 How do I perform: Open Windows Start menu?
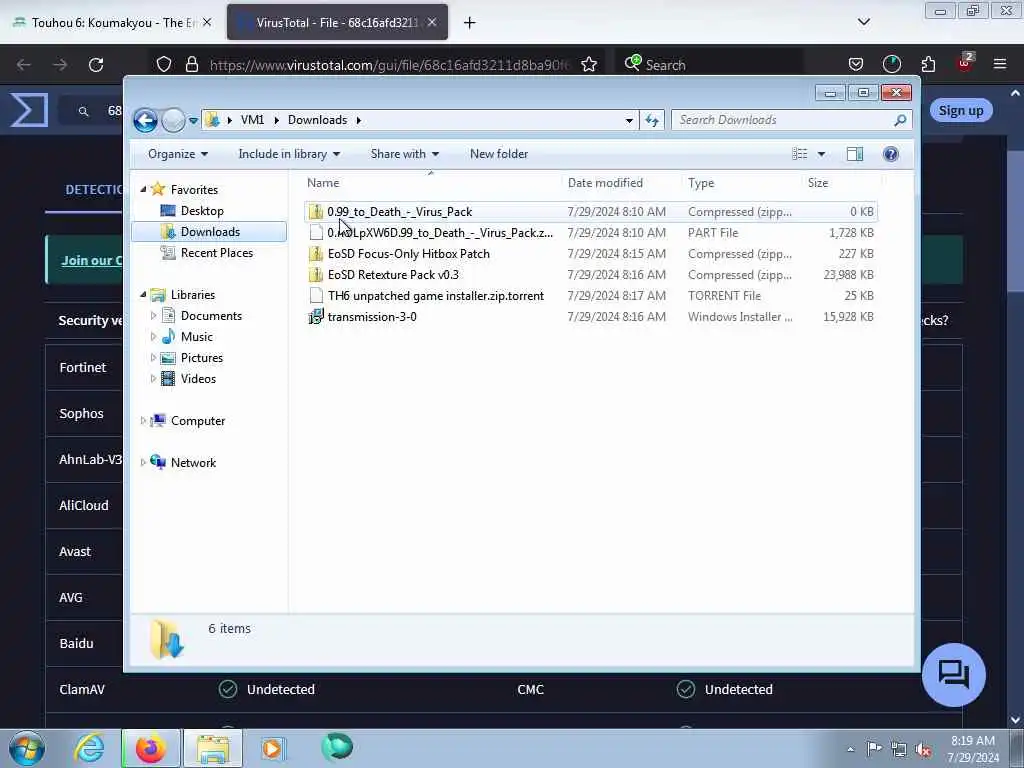tap(27, 748)
